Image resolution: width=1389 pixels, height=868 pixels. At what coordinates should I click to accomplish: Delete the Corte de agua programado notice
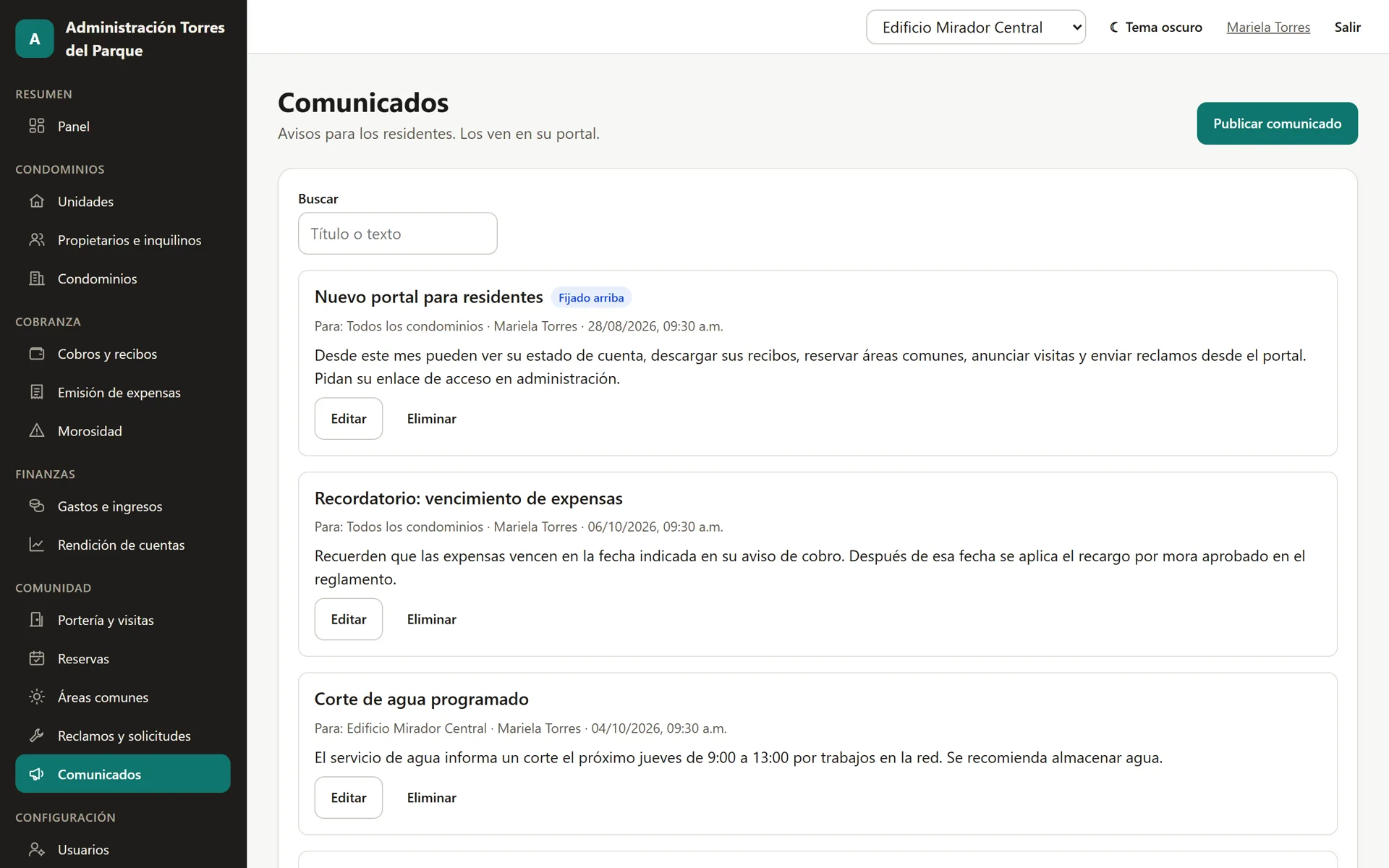(431, 797)
